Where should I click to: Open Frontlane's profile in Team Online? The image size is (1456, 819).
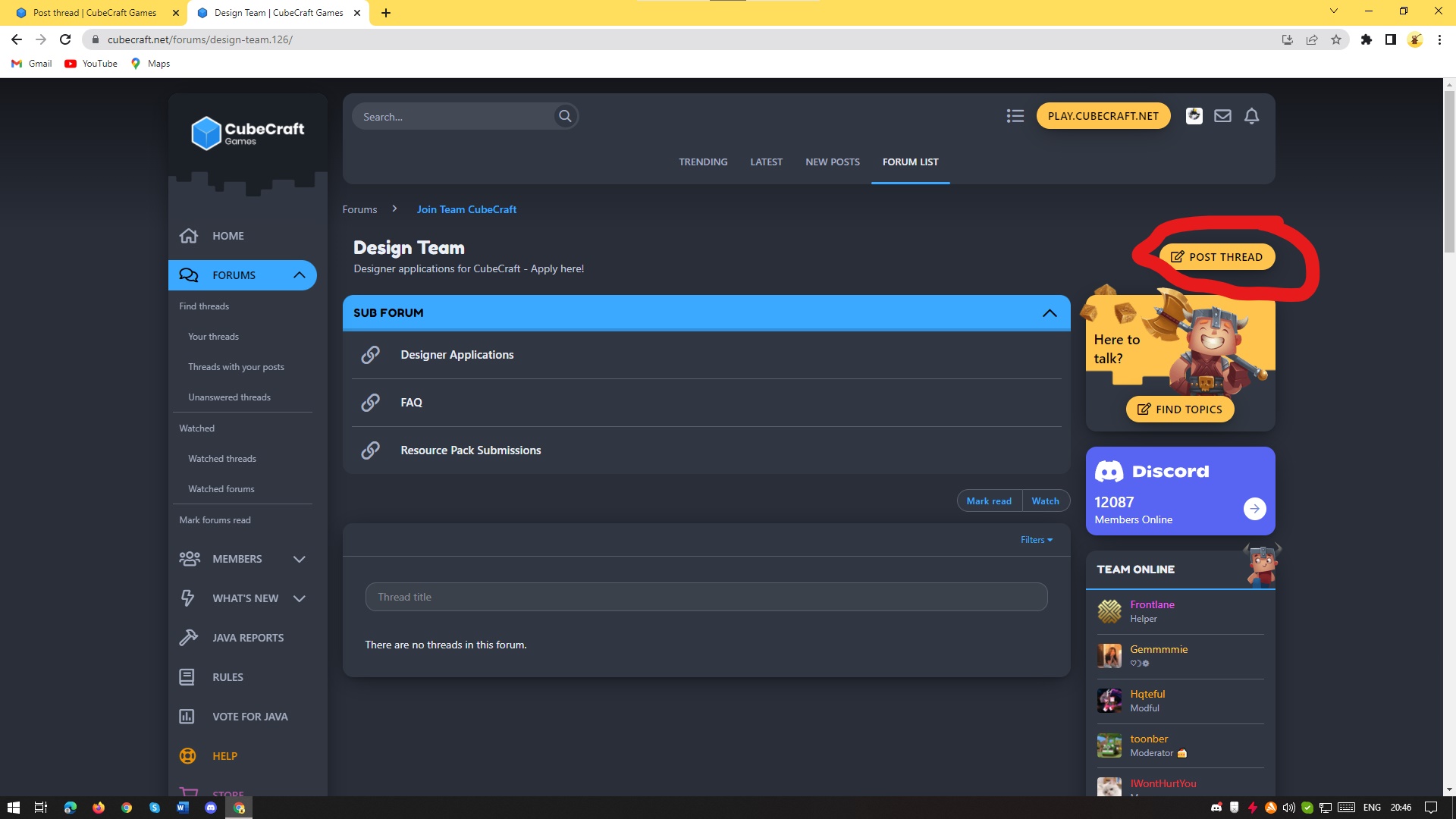pos(1152,604)
